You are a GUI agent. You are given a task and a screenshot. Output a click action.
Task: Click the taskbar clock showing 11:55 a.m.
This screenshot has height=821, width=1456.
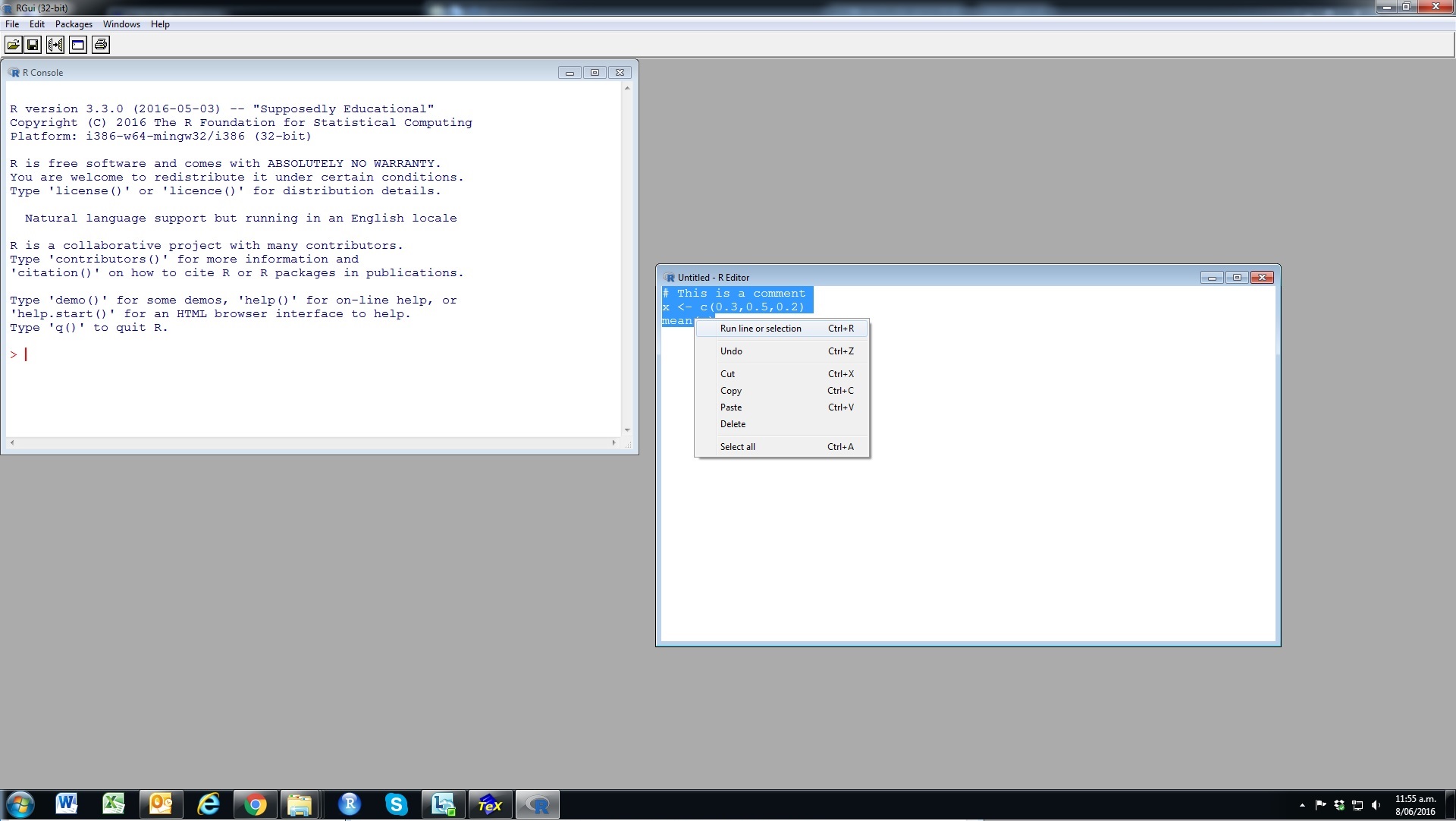click(1415, 805)
